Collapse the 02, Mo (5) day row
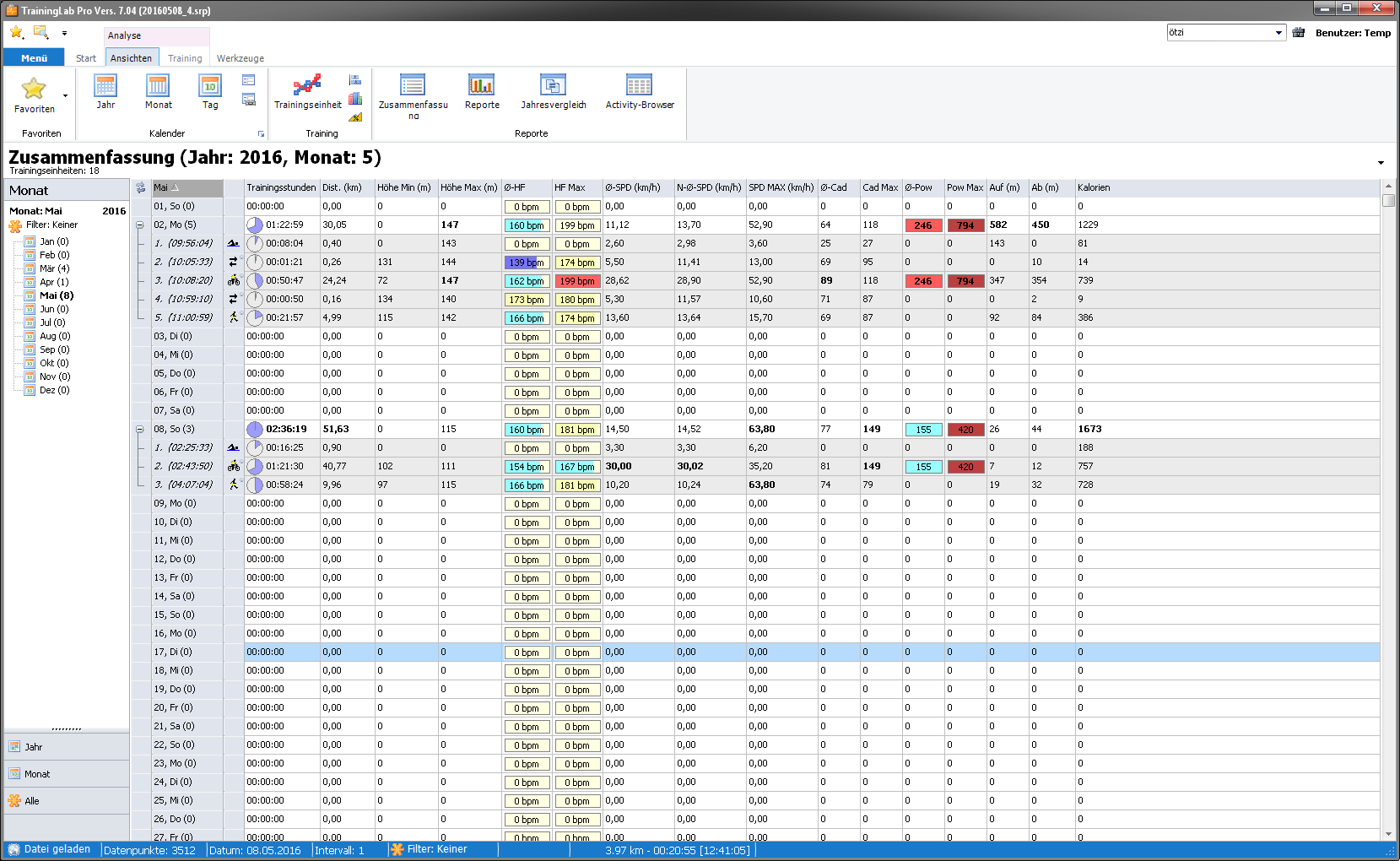Image resolution: width=1400 pixels, height=861 pixels. coord(140,225)
